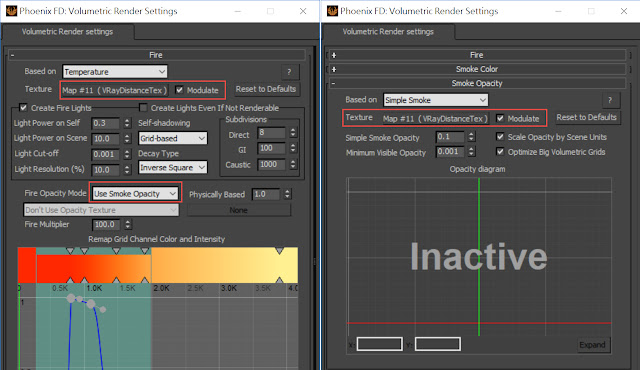Viewport: 640px width, 370px height.
Task: Open the Smoke Opacity Based on Simple Smoke dropdown
Action: [436, 100]
